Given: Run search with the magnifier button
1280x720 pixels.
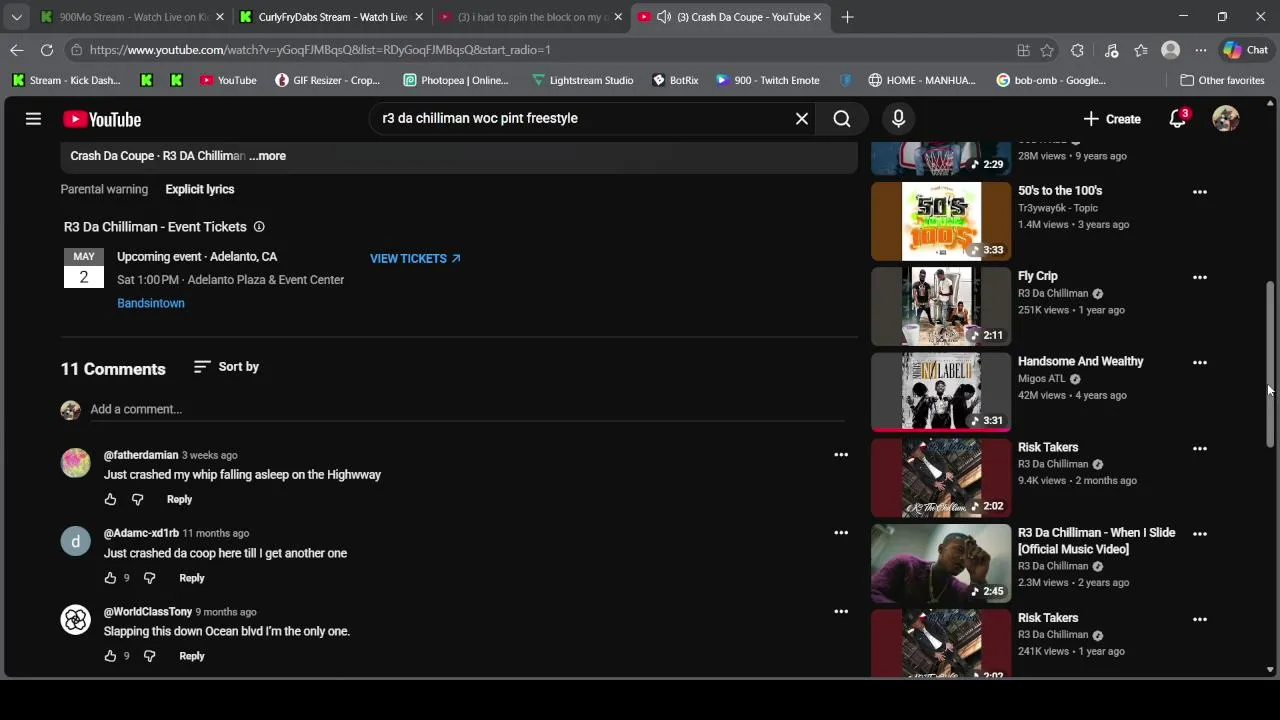Looking at the screenshot, I should point(842,119).
